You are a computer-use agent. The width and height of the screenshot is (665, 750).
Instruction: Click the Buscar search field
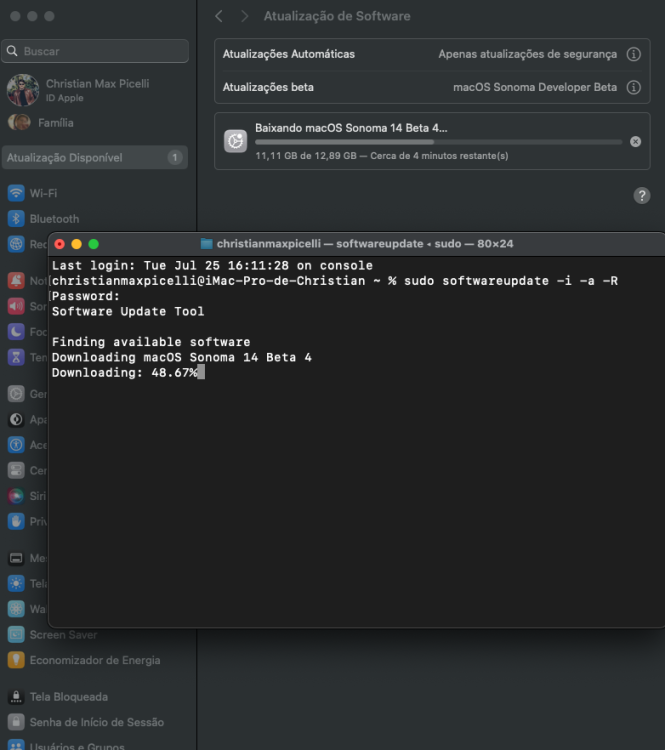(x=95, y=51)
